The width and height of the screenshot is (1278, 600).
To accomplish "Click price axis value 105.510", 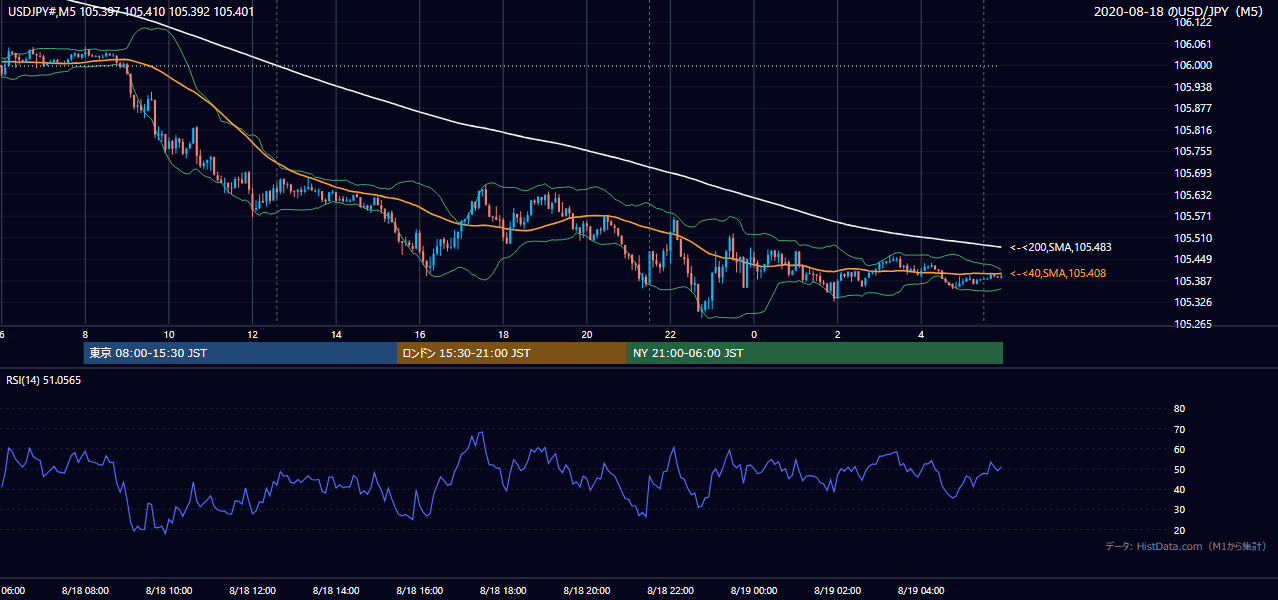I will point(1193,238).
